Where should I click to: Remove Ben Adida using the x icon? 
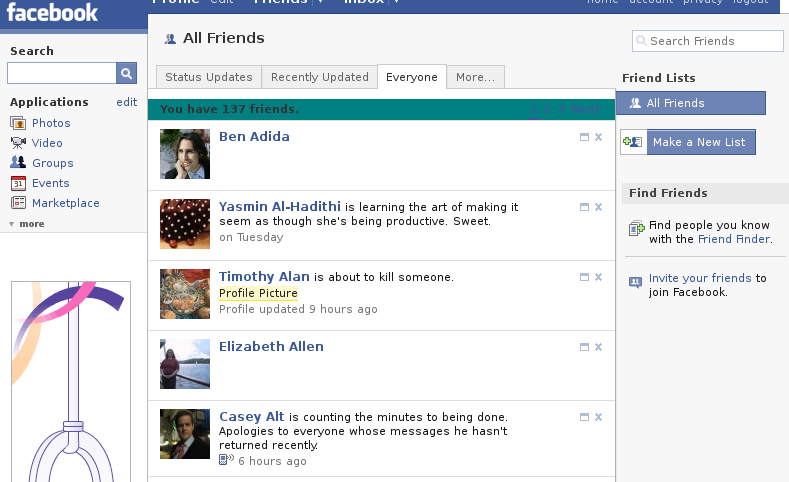(598, 137)
